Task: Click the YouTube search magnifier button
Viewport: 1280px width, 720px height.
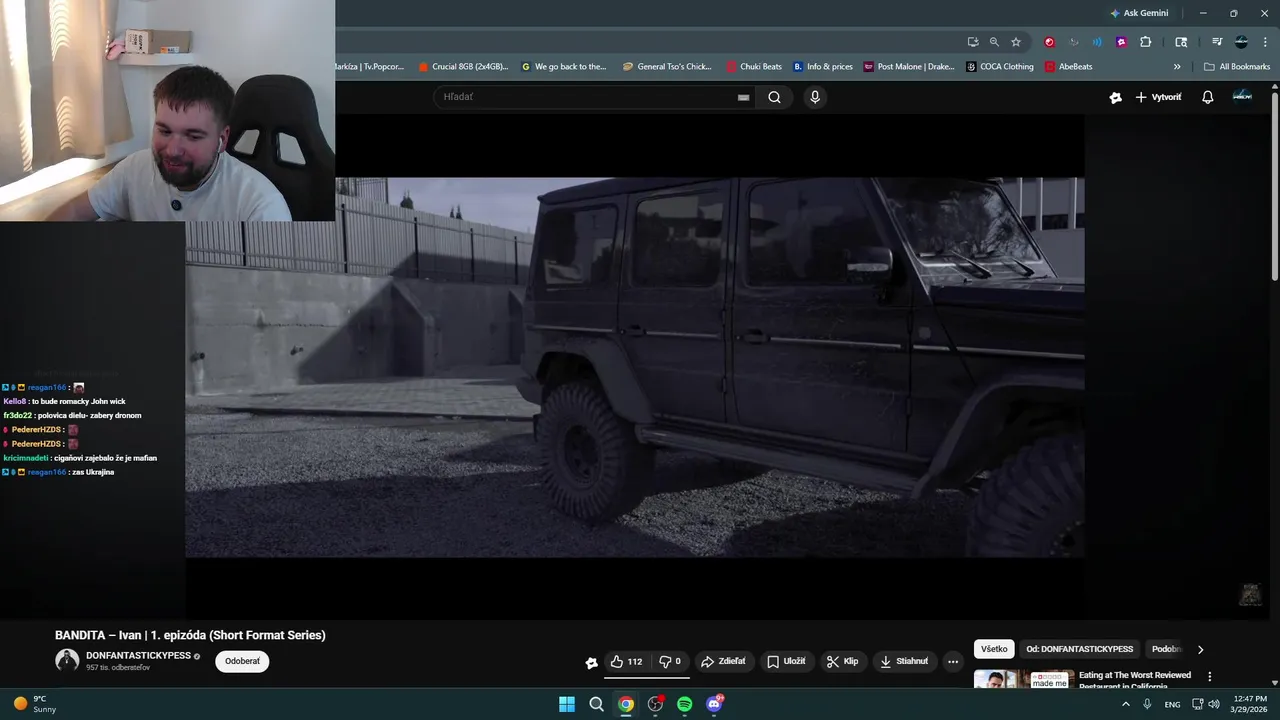Action: 774,97
